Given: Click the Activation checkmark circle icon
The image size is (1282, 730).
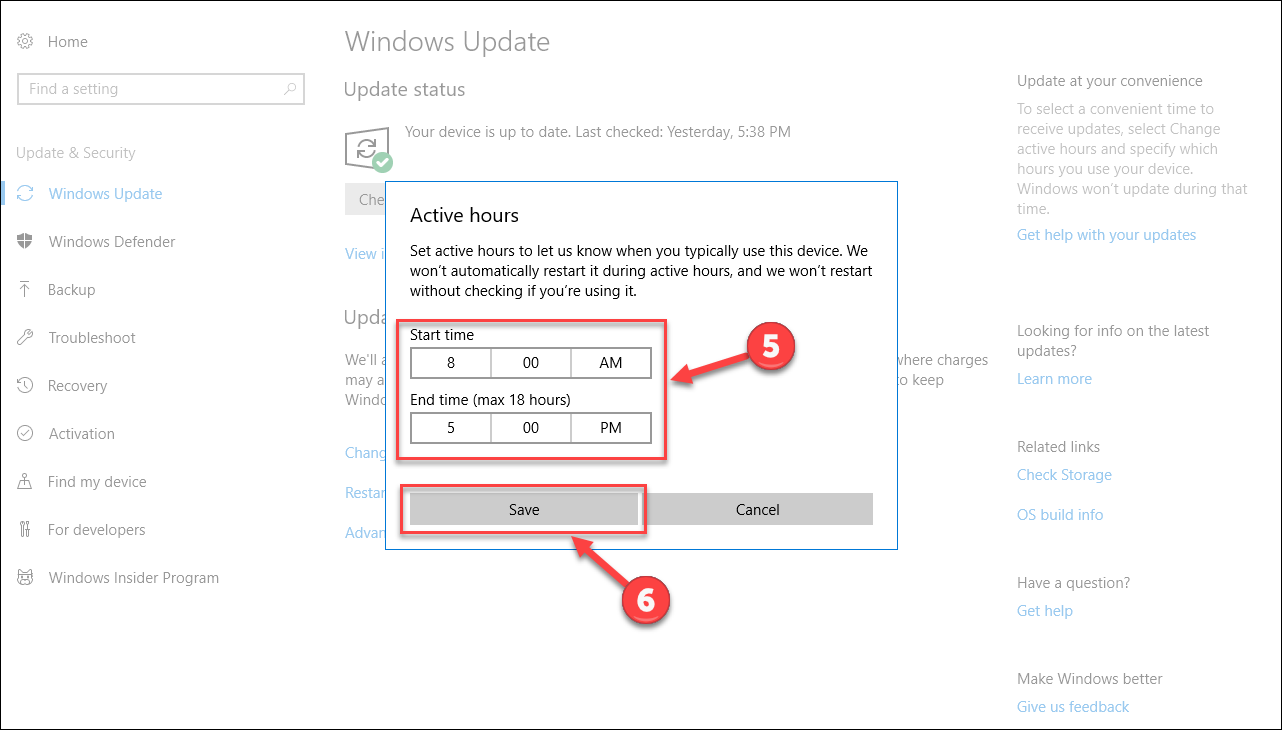Looking at the screenshot, I should click(x=26, y=434).
